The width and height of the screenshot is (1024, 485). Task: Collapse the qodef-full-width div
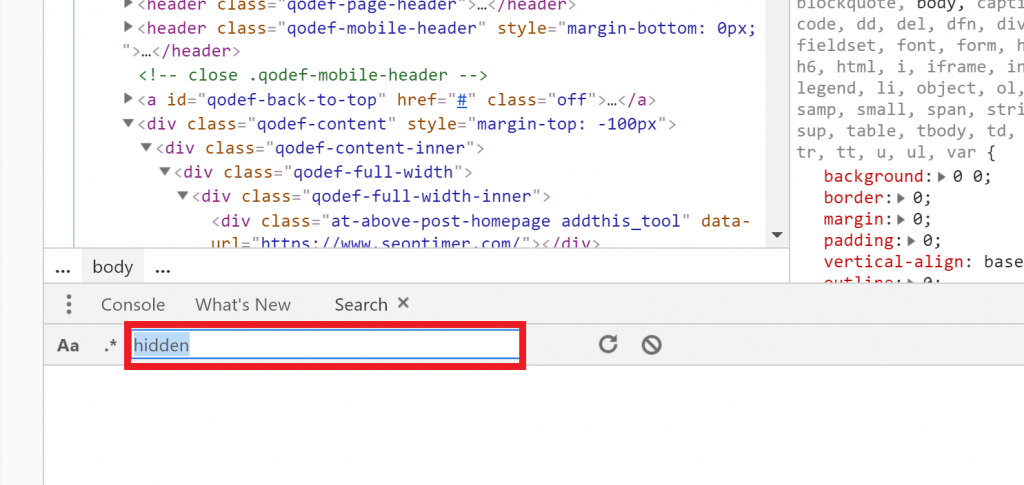[x=165, y=172]
